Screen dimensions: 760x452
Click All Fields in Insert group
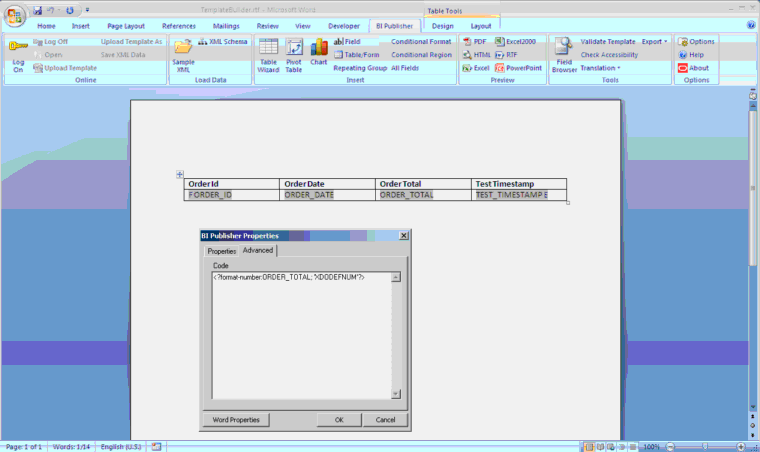tap(405, 68)
